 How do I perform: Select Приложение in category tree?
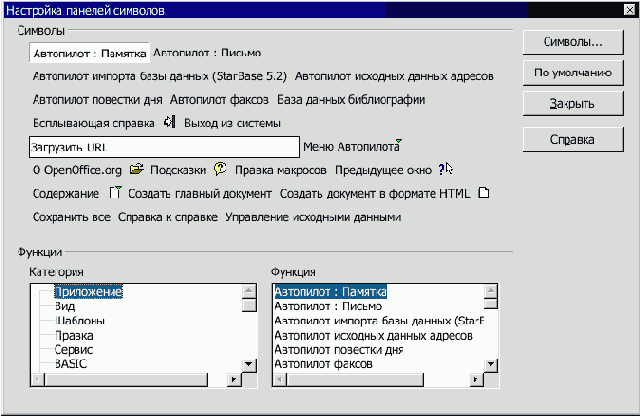(x=88, y=291)
